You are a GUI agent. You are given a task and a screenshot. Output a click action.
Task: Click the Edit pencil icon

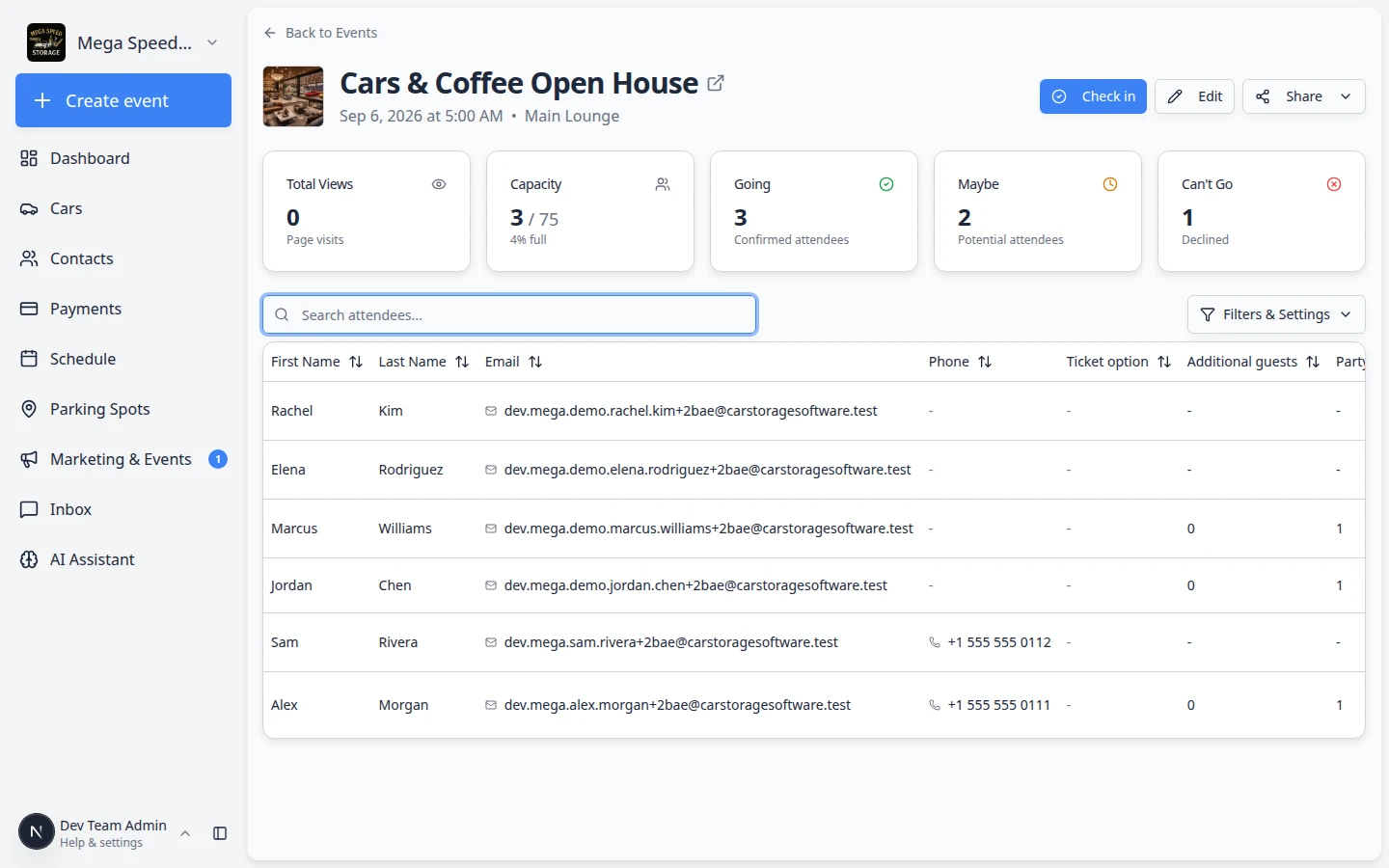[1175, 96]
